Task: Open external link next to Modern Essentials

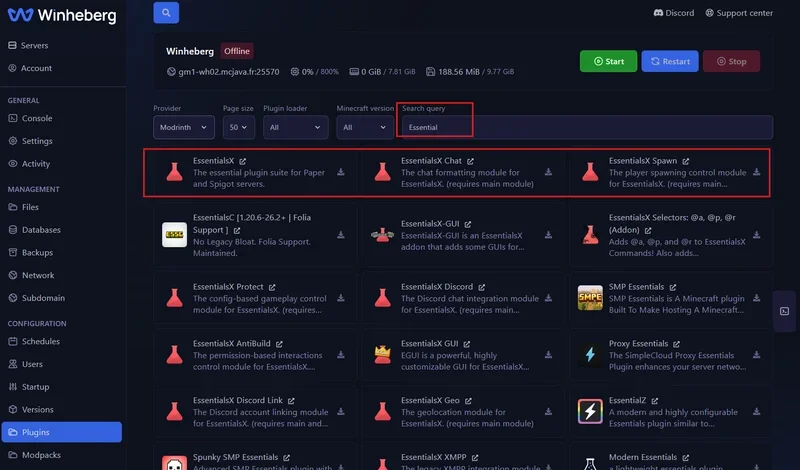Action: pos(686,458)
